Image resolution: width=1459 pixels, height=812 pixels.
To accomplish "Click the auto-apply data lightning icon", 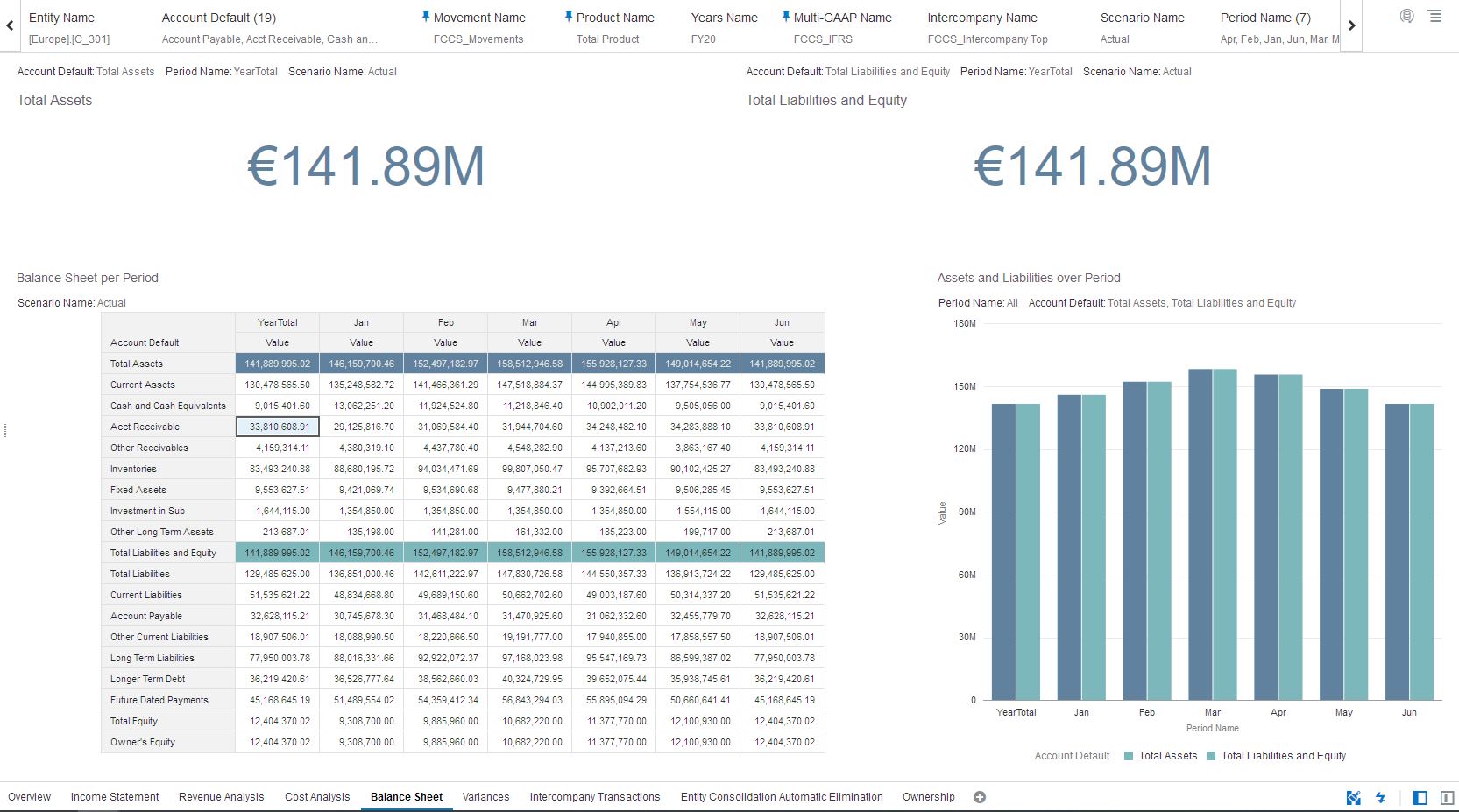I will pyautogui.click(x=1381, y=797).
